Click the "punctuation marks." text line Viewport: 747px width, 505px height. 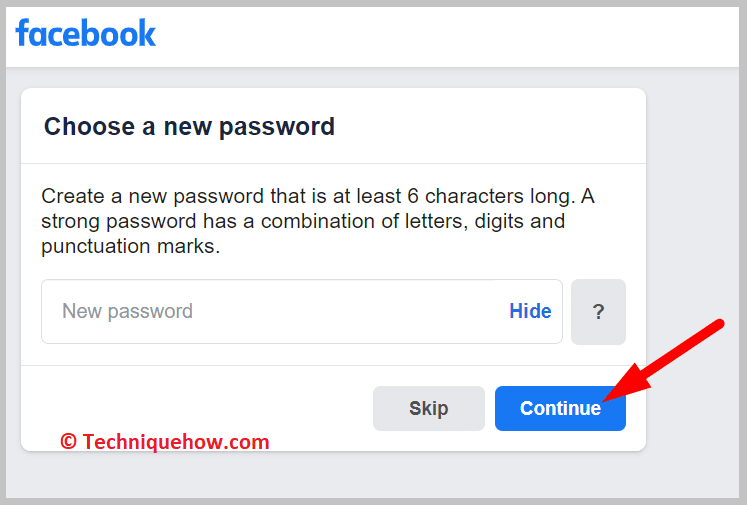[130, 246]
